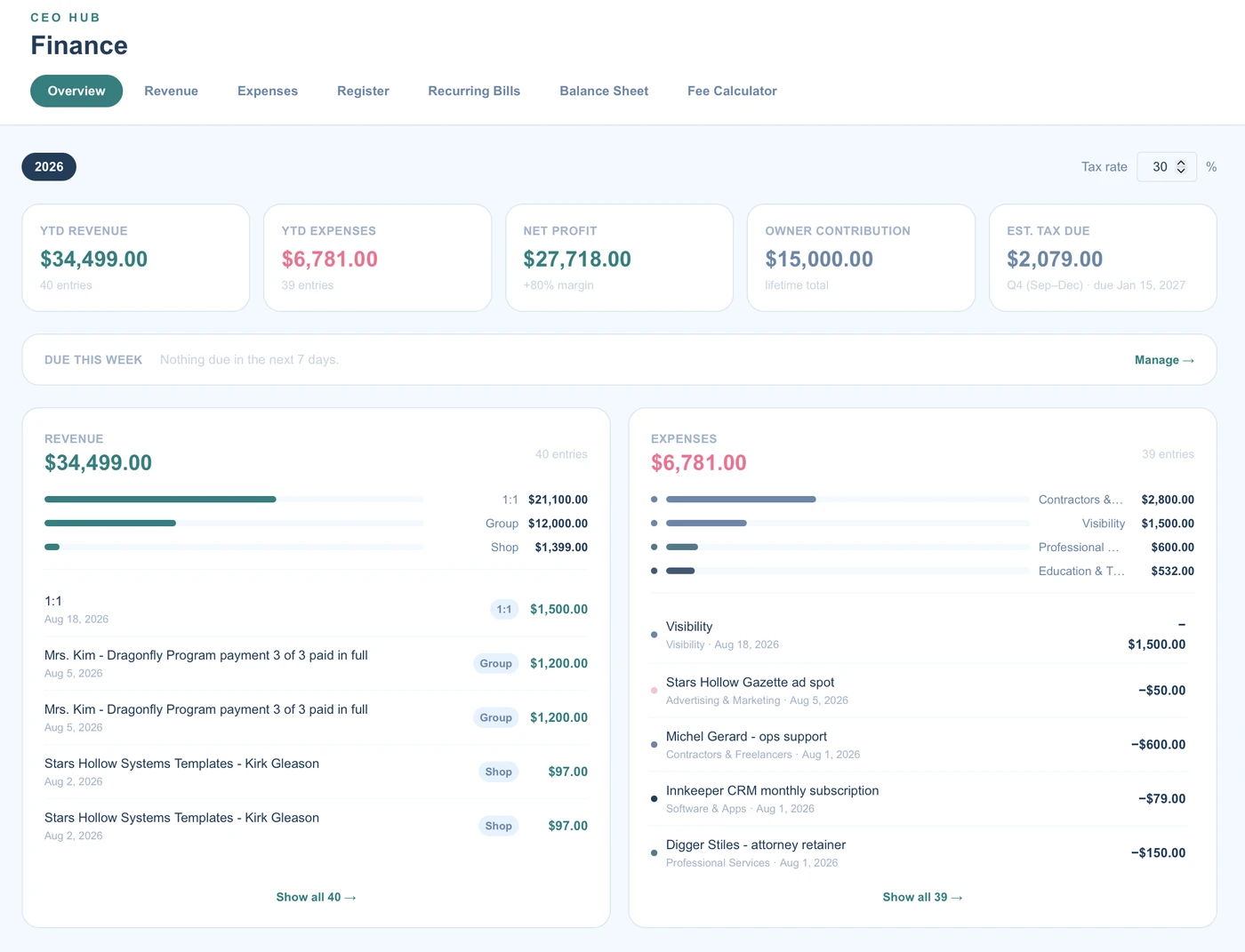The height and width of the screenshot is (952, 1245).
Task: Open the Recurring Bills tab
Action: 474,91
